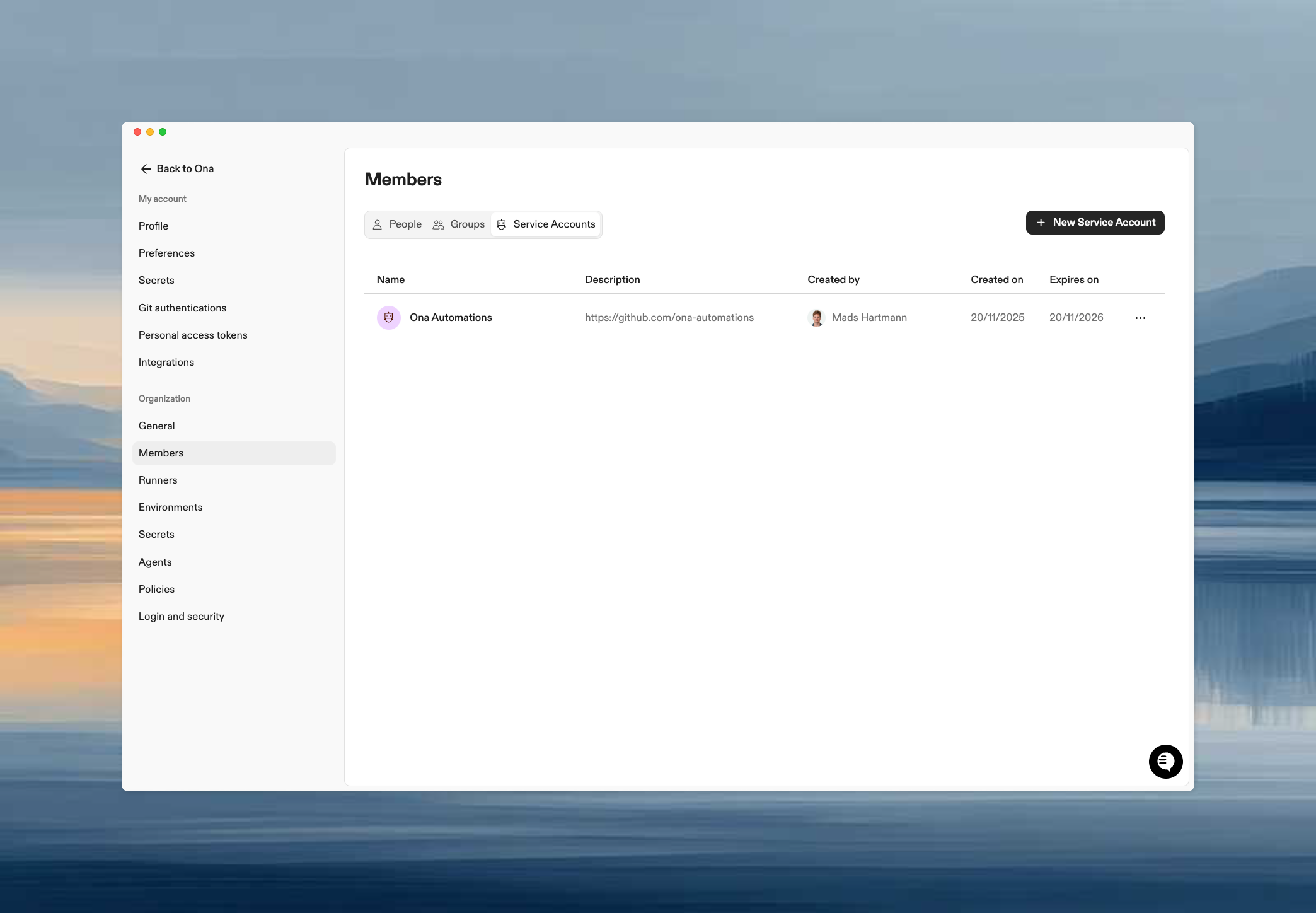Switch to the People tab
The width and height of the screenshot is (1316, 913).
pos(404,224)
